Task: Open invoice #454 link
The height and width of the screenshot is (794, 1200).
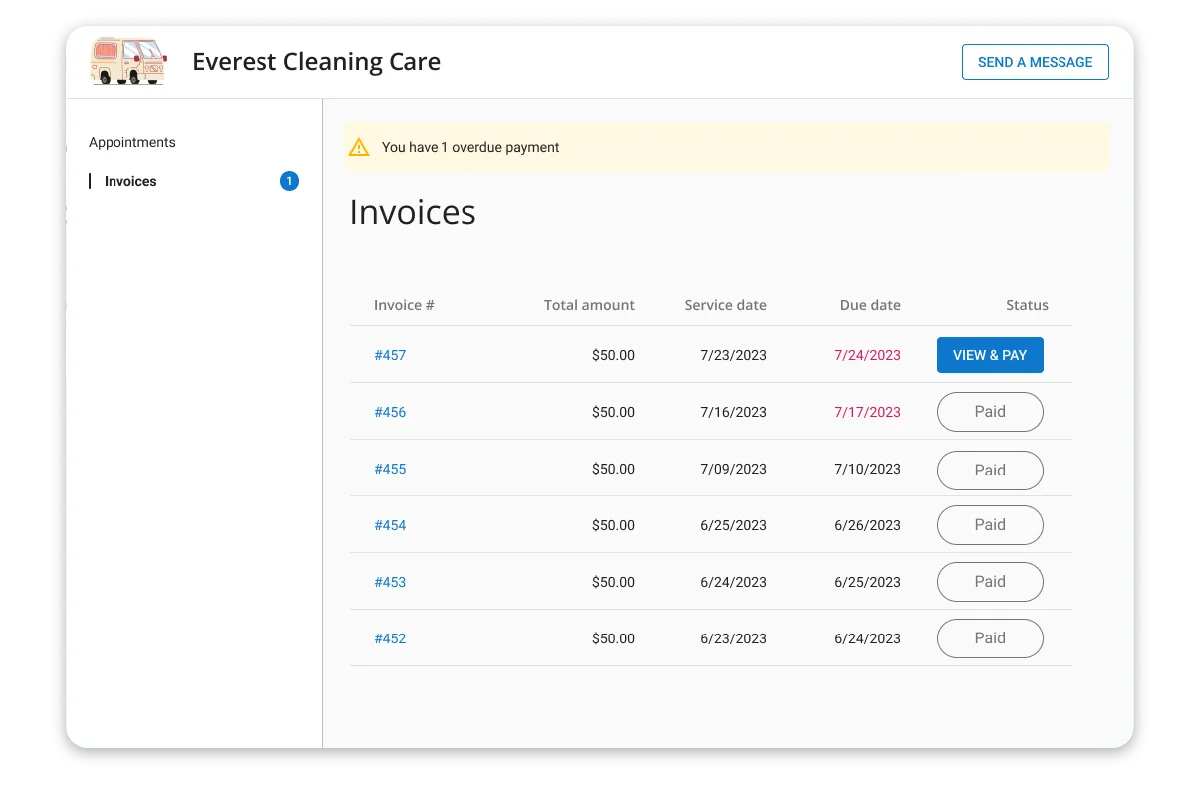Action: click(x=390, y=525)
